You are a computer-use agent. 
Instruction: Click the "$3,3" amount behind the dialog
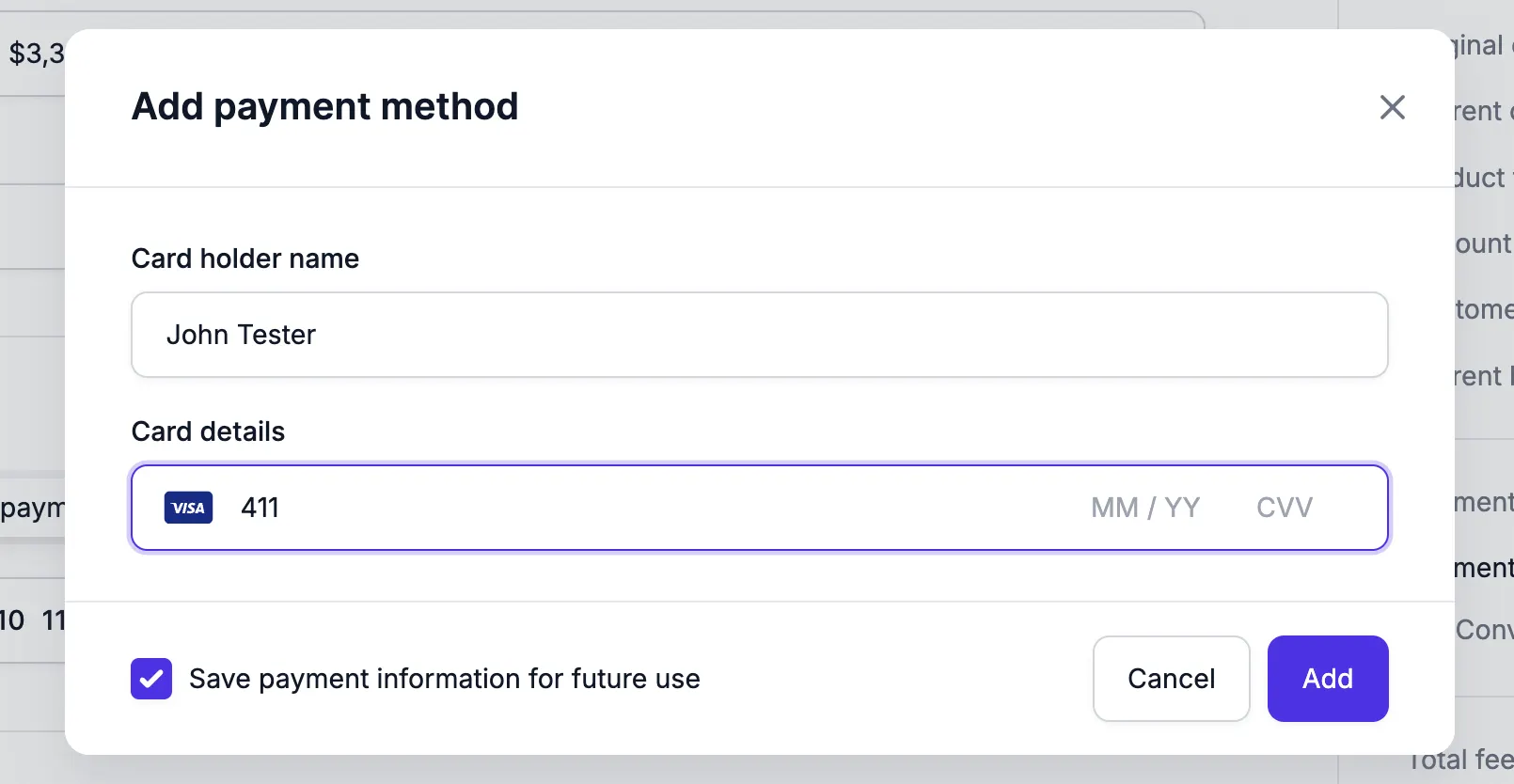(36, 54)
